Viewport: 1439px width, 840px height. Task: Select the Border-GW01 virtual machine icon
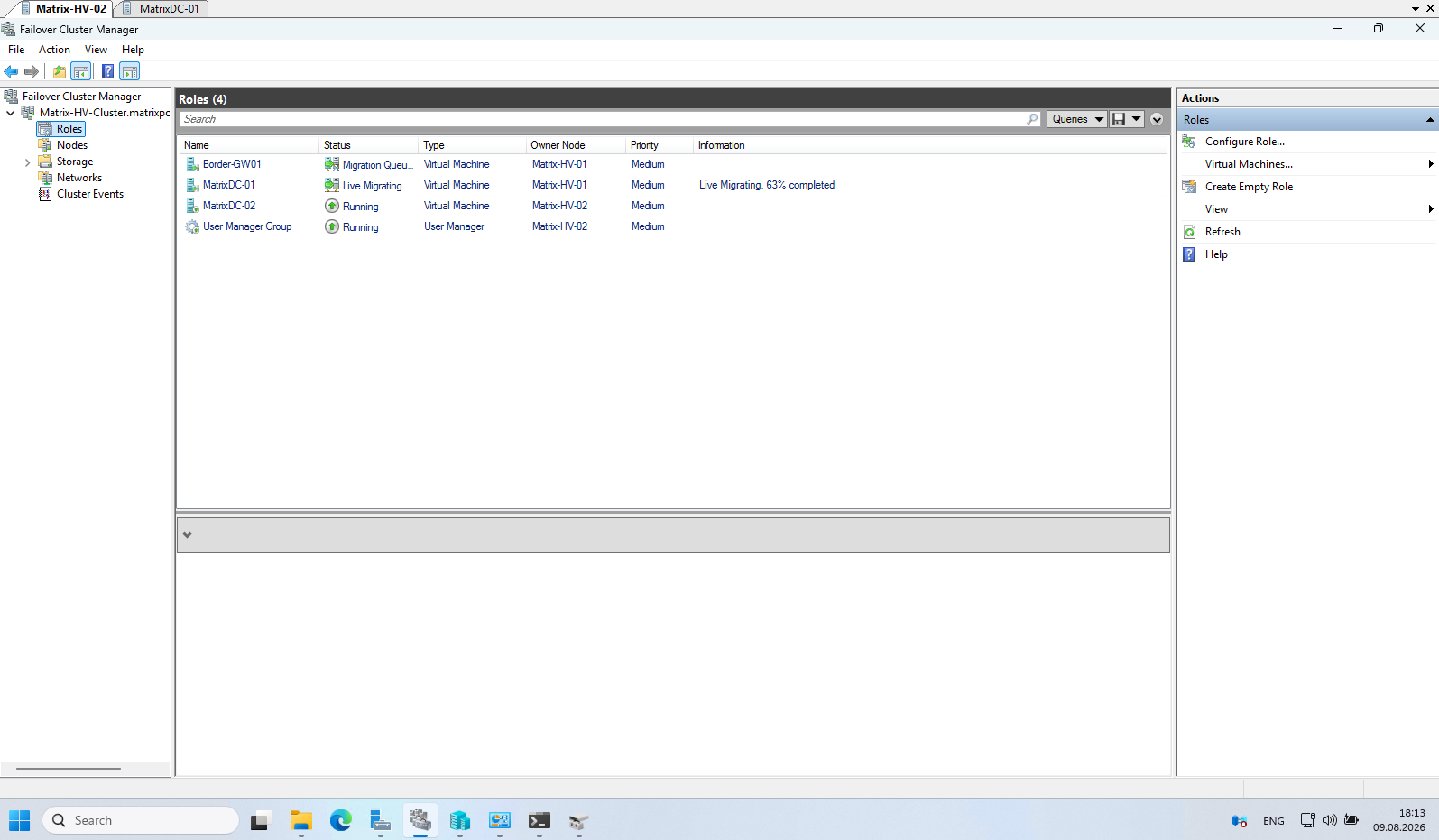192,164
